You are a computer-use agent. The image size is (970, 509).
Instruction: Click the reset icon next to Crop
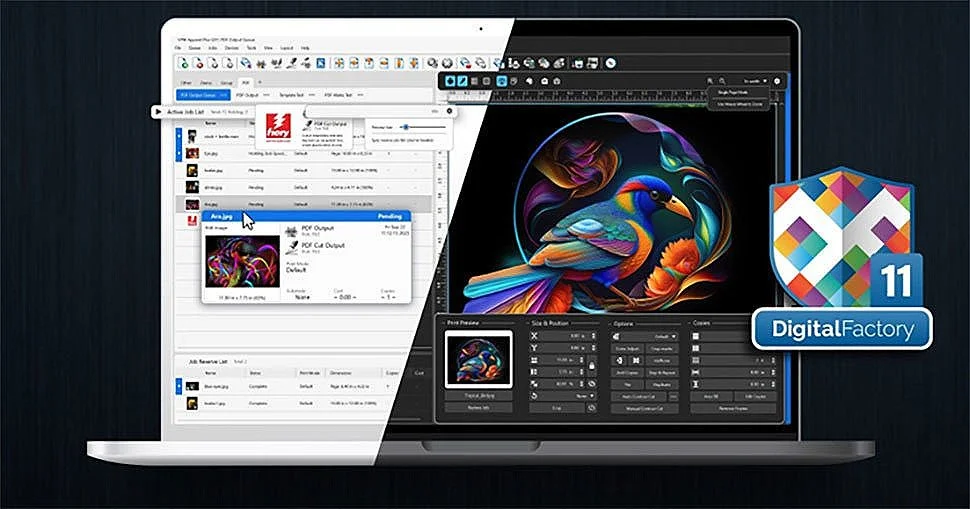tap(591, 408)
